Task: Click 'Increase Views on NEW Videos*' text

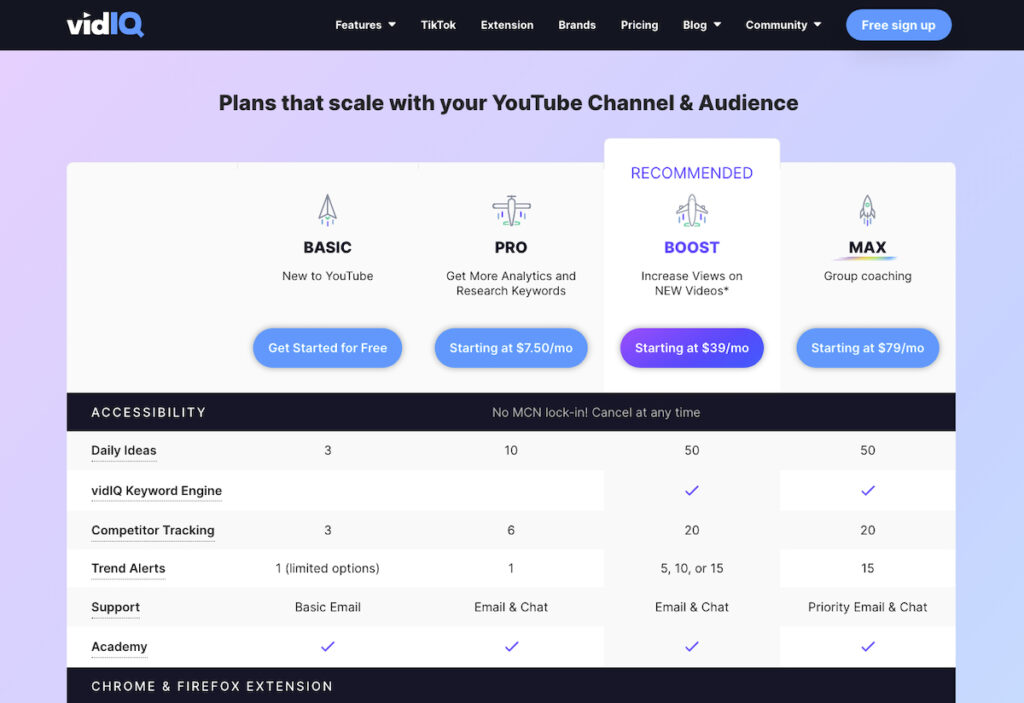Action: 692,283
